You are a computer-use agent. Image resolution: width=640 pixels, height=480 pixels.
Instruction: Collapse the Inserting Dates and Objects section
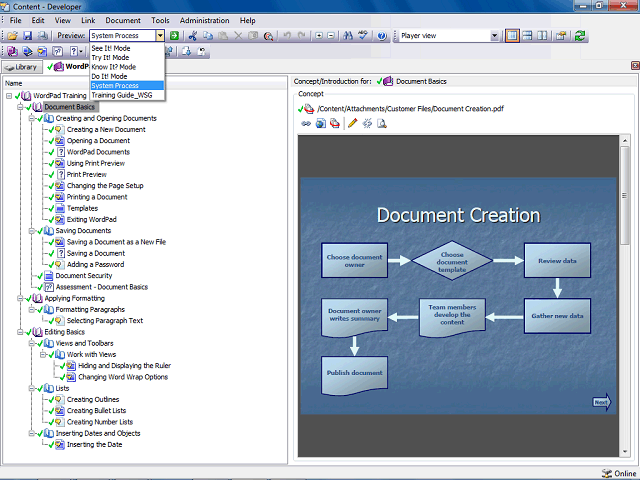(x=31, y=433)
